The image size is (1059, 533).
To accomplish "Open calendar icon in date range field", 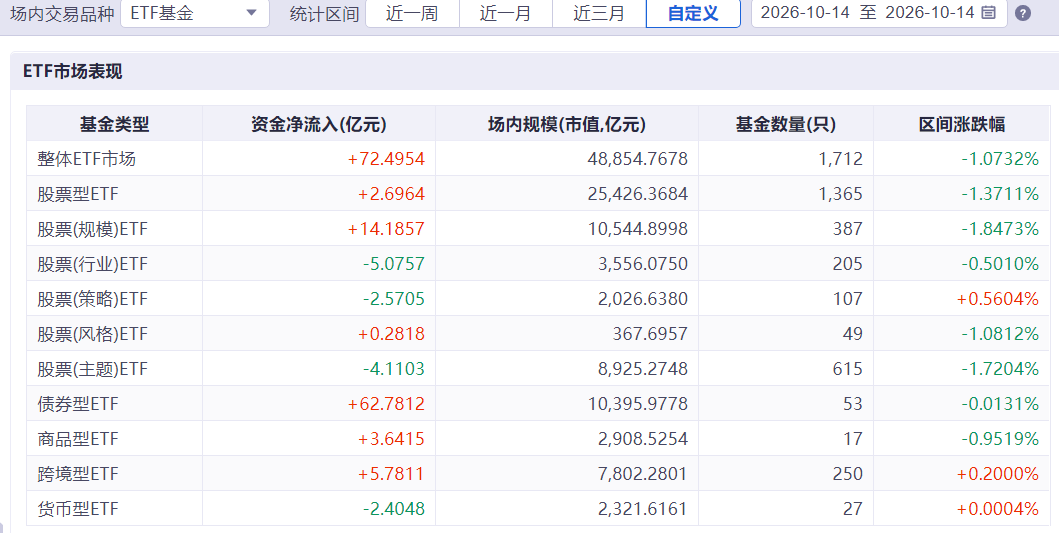I will coord(988,12).
